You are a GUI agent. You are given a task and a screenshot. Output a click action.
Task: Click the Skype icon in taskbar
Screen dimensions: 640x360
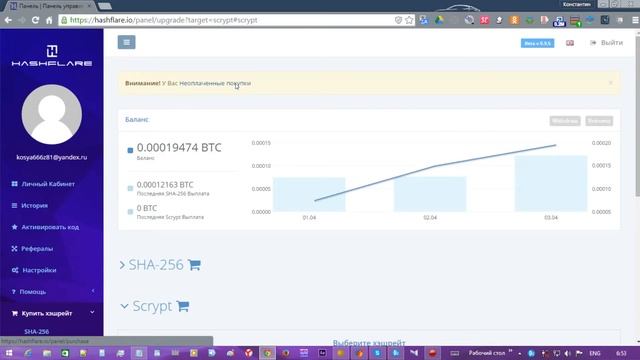[x=377, y=353]
